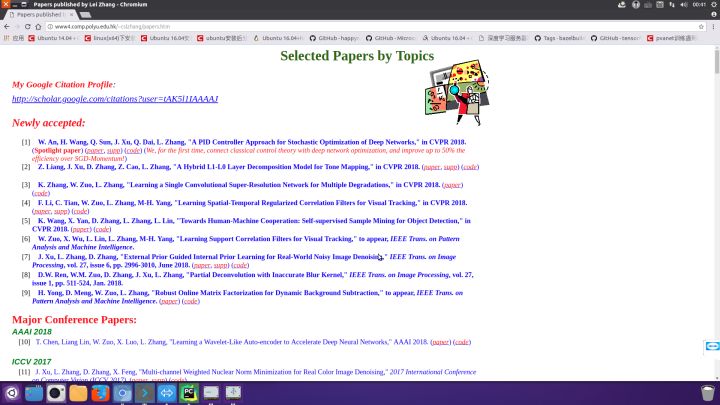Screen dimensions: 720x405
Task: Switch to Chromium icon in dock
Action: tap(123, 393)
